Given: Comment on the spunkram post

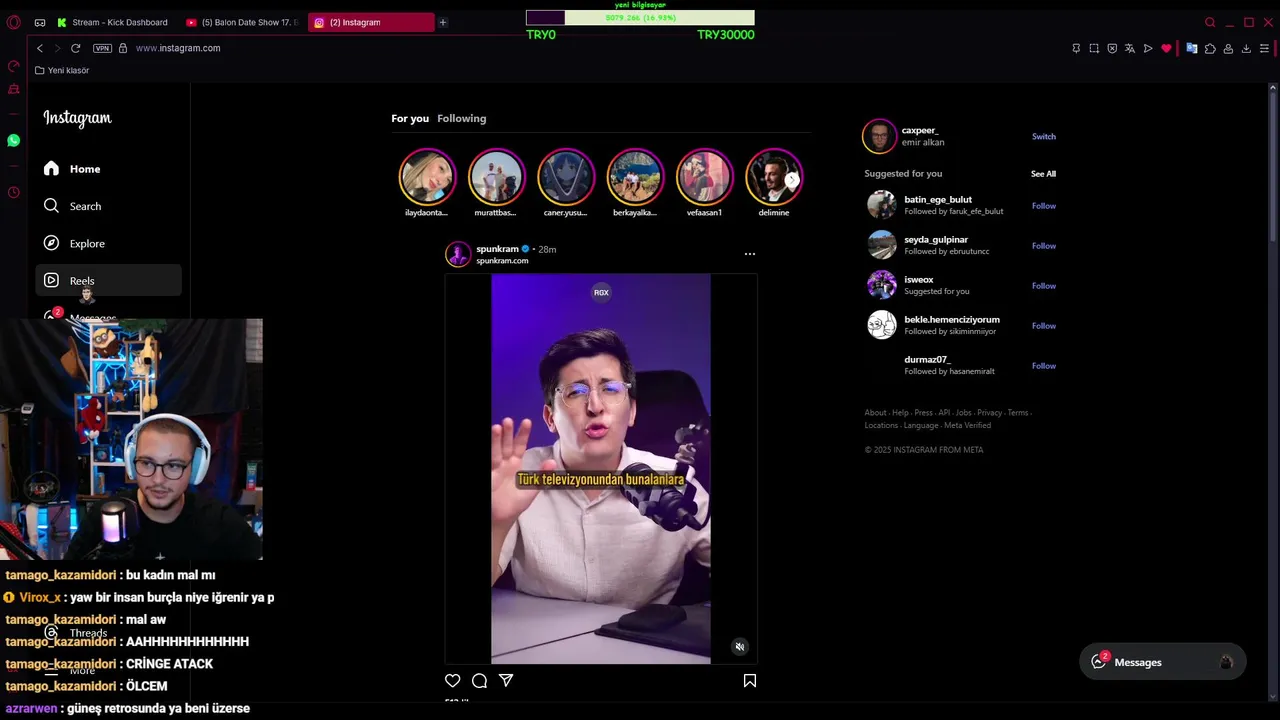Looking at the screenshot, I should pyautogui.click(x=479, y=681).
